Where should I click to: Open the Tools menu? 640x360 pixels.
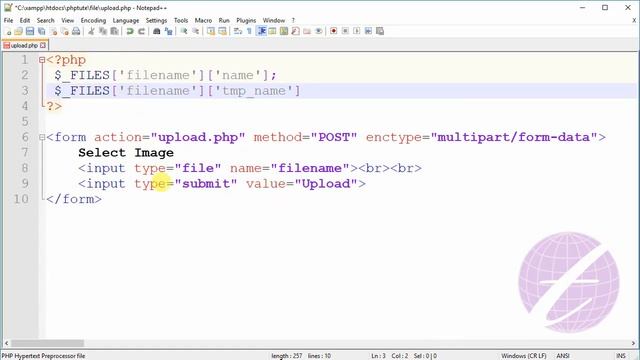[181, 20]
